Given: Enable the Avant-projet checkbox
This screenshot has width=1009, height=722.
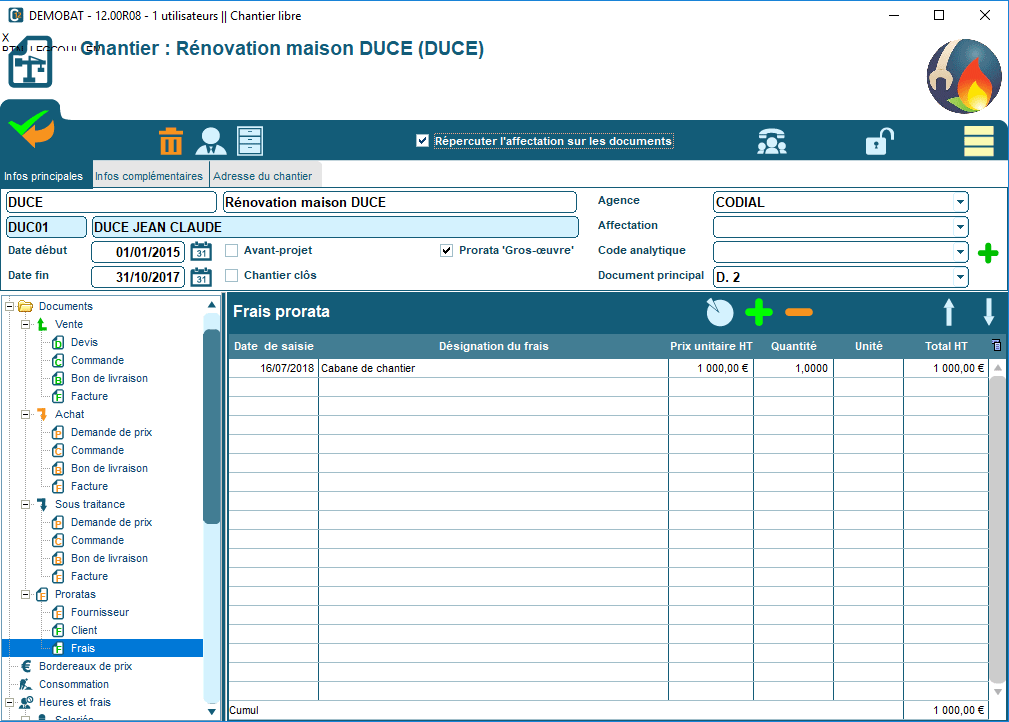Looking at the screenshot, I should [232, 250].
